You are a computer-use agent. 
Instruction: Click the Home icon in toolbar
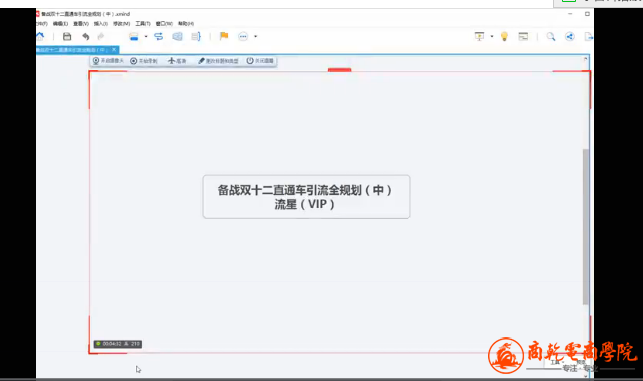point(40,37)
